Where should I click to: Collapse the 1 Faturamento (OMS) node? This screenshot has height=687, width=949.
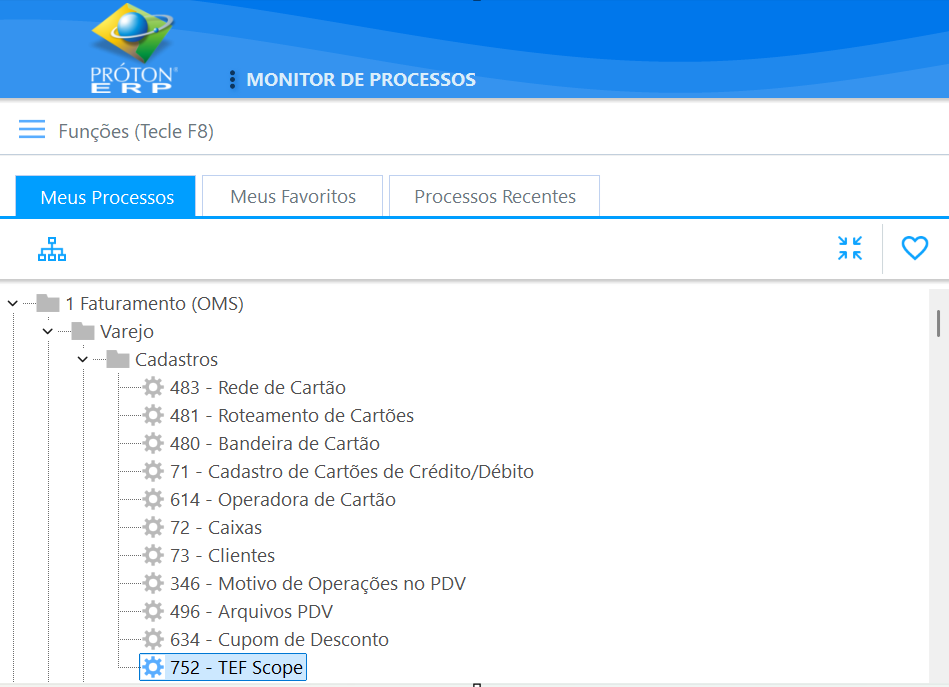point(12,303)
